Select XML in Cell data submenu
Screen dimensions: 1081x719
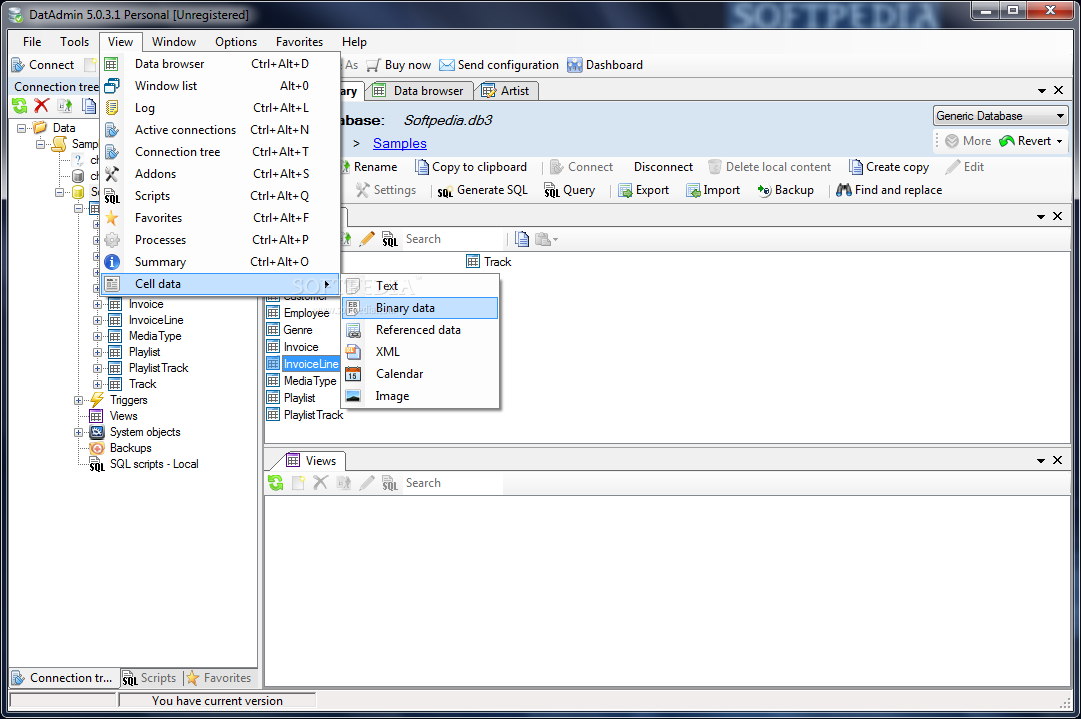421,352
